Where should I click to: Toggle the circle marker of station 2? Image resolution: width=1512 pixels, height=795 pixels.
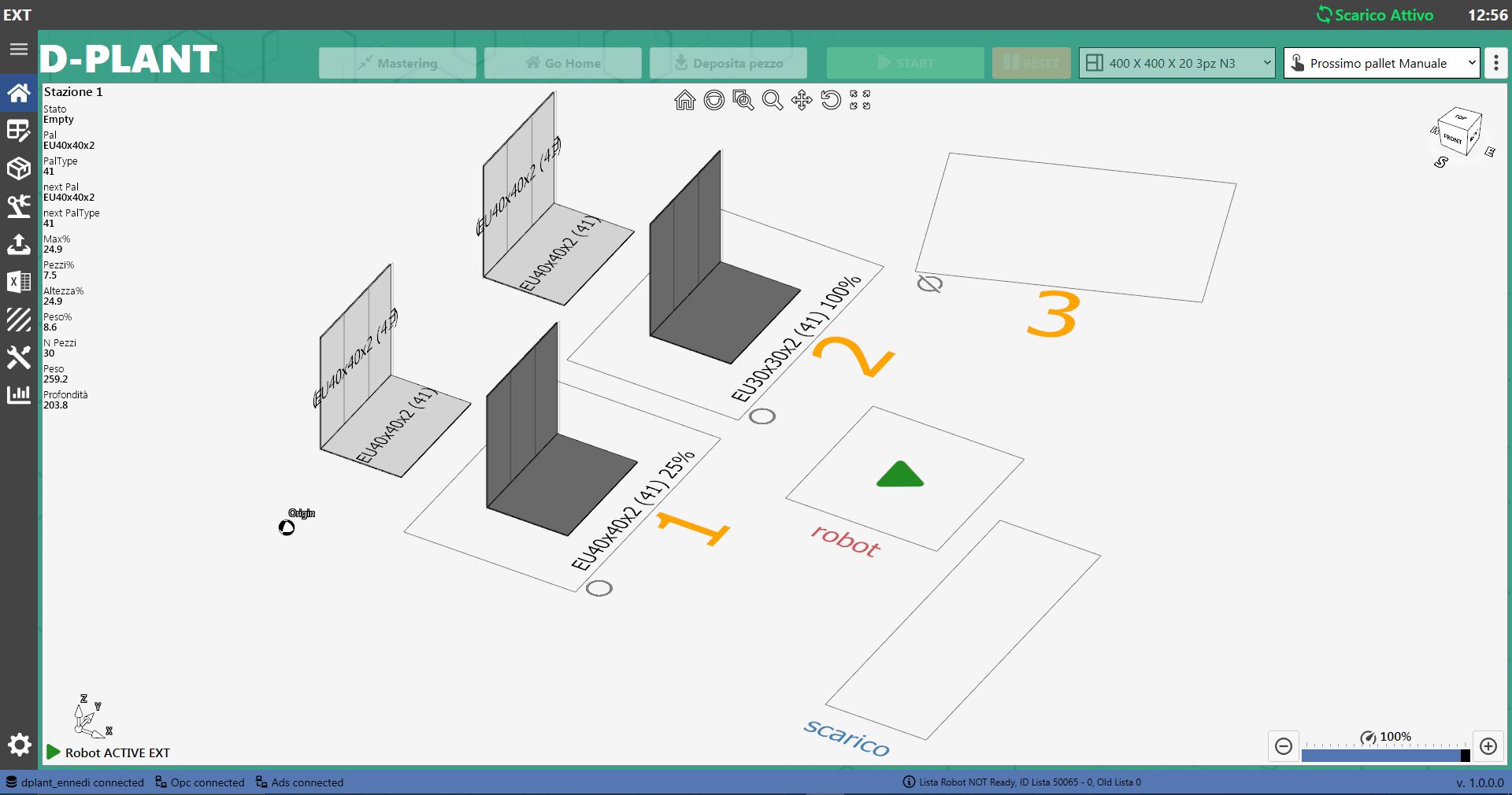point(762,416)
